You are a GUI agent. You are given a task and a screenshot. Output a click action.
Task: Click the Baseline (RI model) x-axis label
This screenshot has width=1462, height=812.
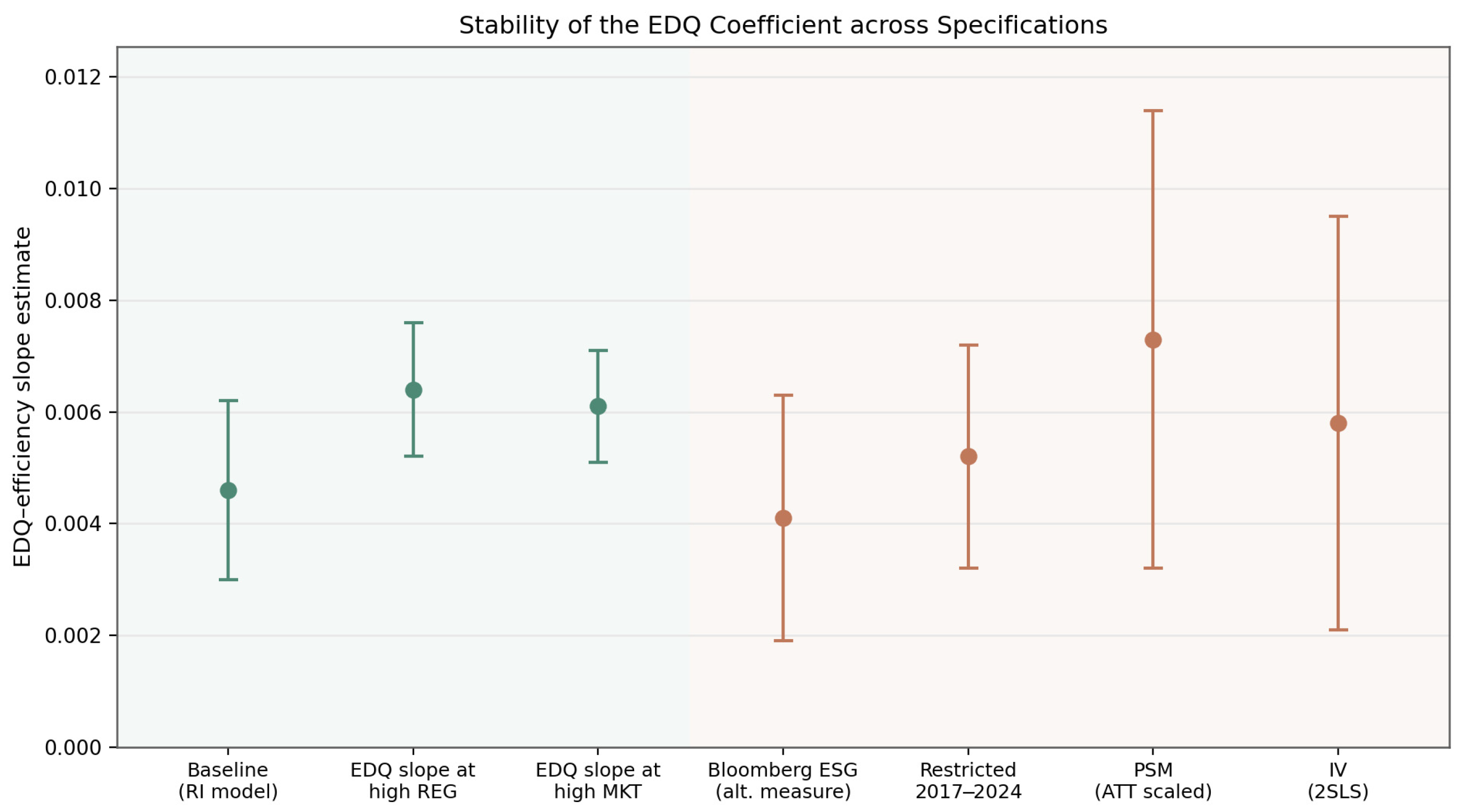point(228,780)
